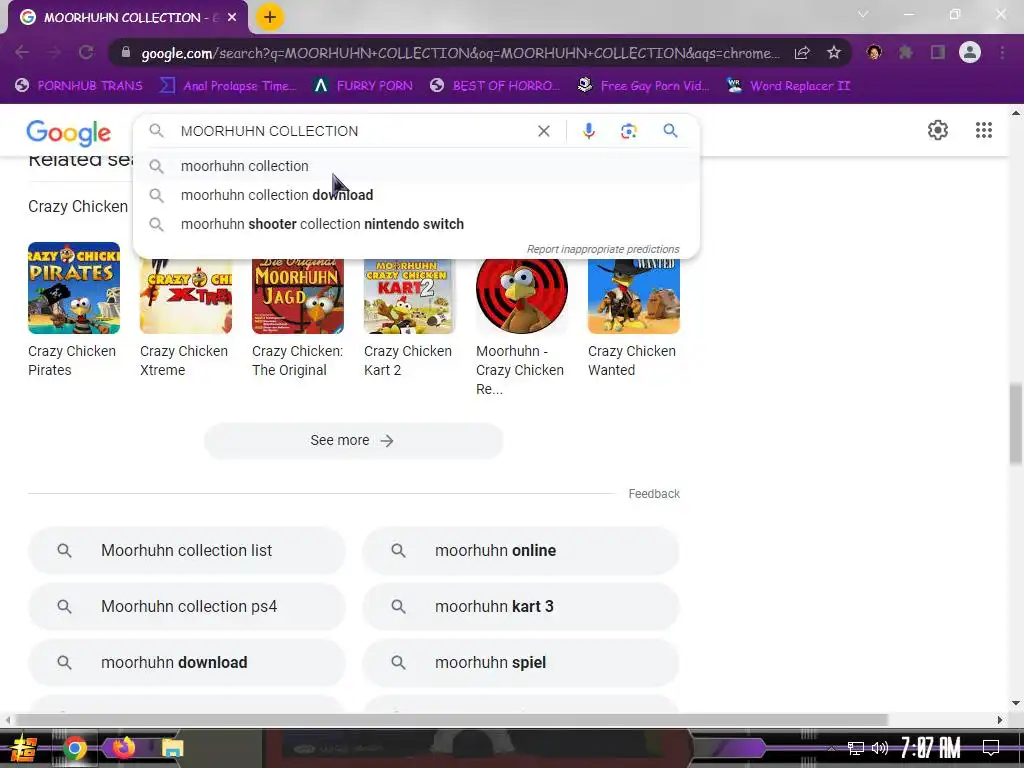The image size is (1024, 768).
Task: Search 'moorhuhn download' related query
Action: tap(187, 662)
